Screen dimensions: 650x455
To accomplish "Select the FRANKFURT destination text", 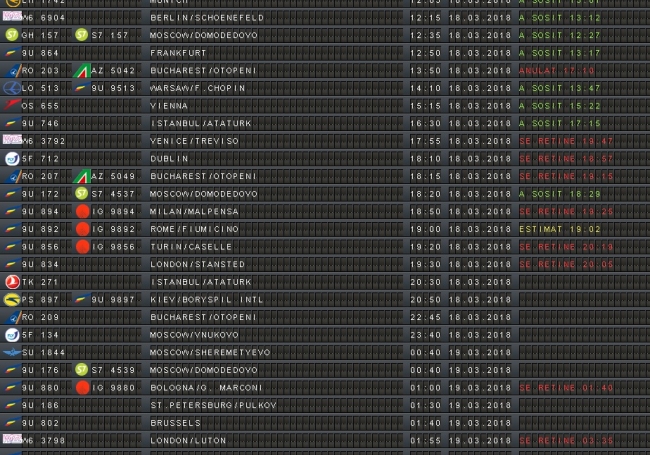I will [x=178, y=53].
